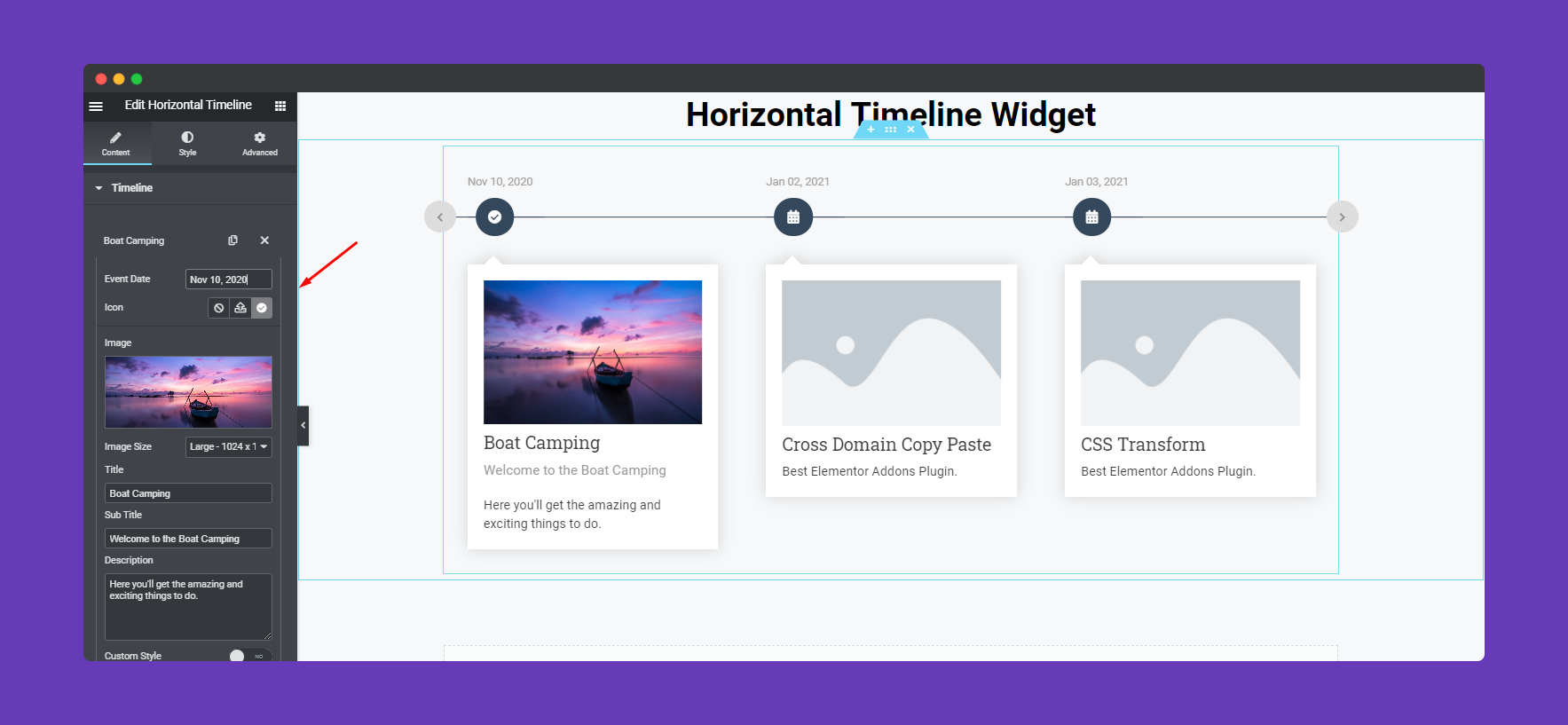1568x725 pixels.
Task: Switch to the Advanced tab
Action: point(259,143)
